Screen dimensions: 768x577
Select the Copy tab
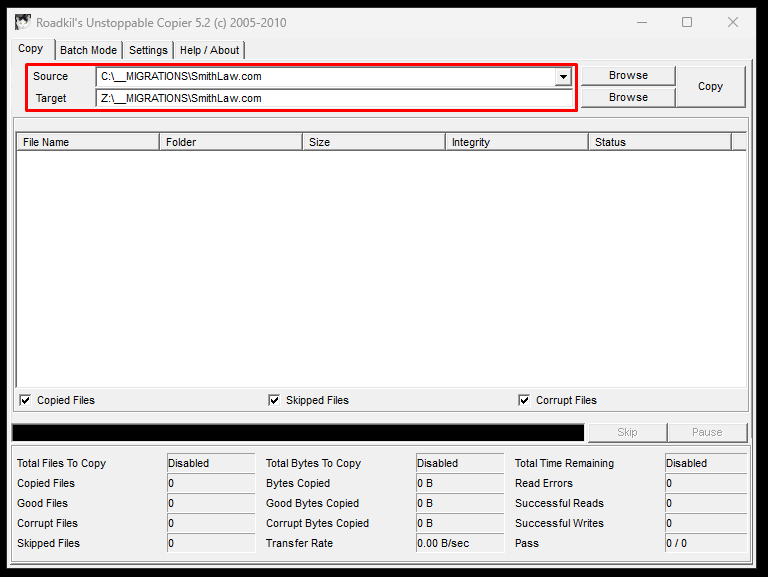[x=31, y=49]
